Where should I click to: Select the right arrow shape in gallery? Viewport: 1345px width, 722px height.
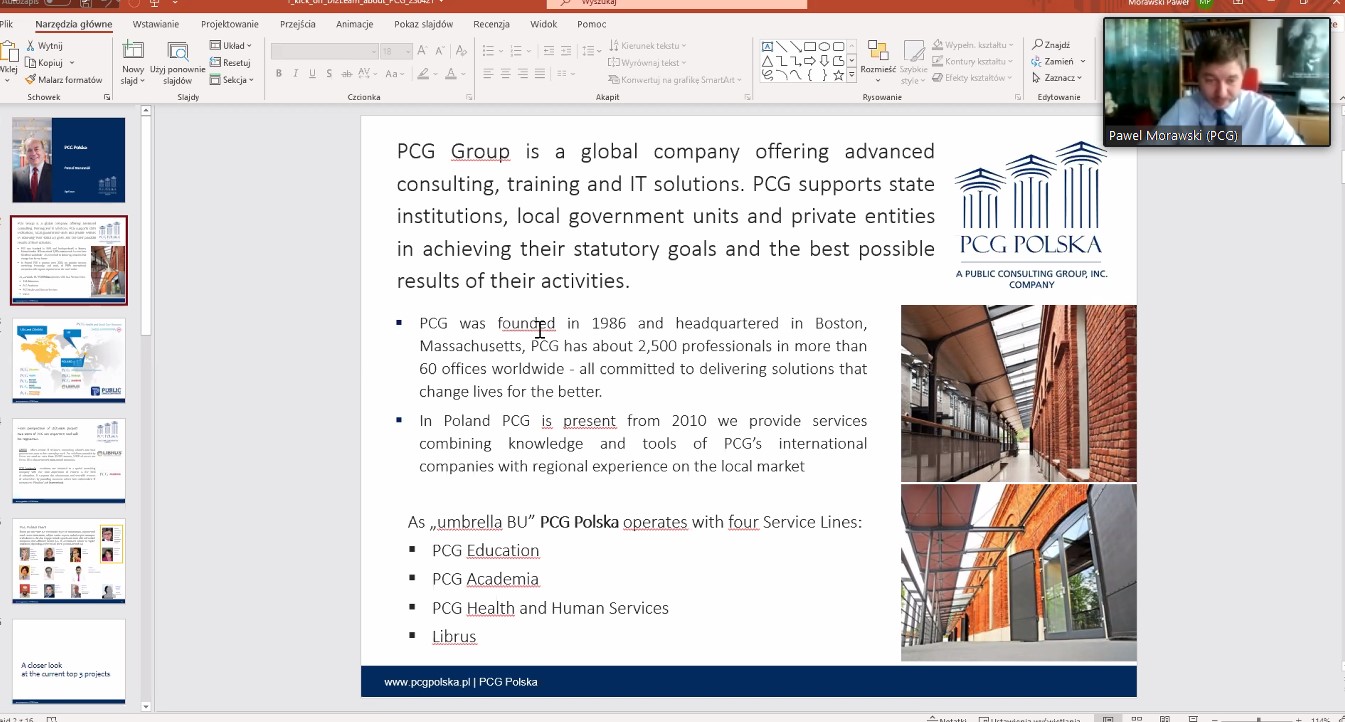810,61
